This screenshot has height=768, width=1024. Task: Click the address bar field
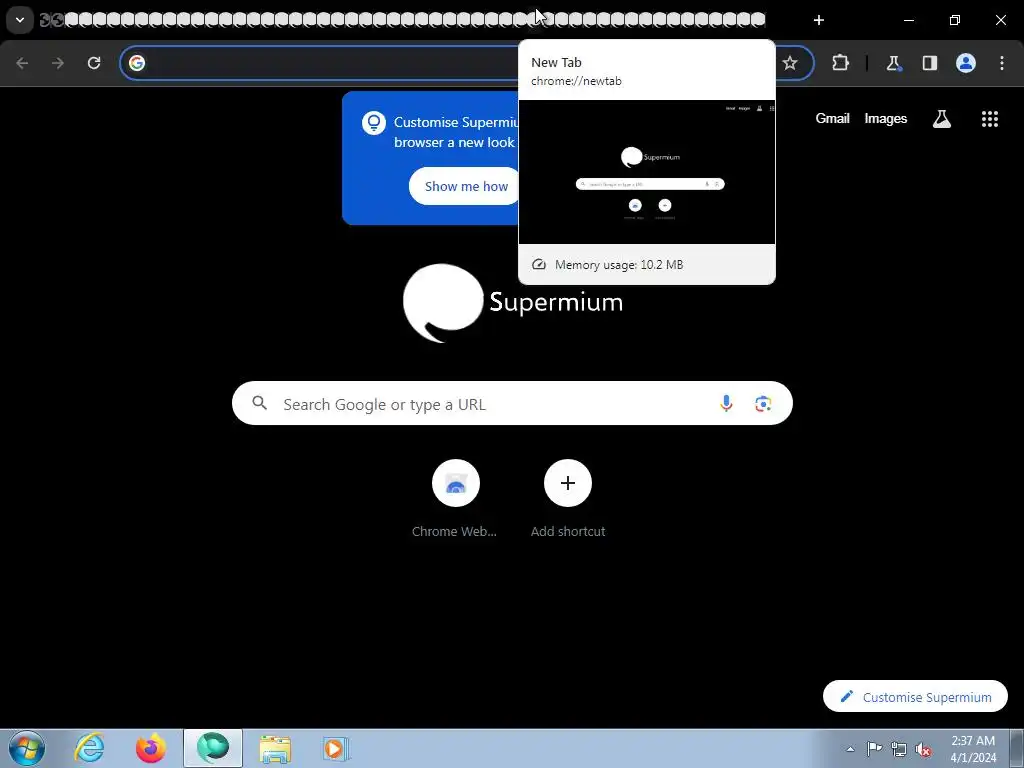467,63
